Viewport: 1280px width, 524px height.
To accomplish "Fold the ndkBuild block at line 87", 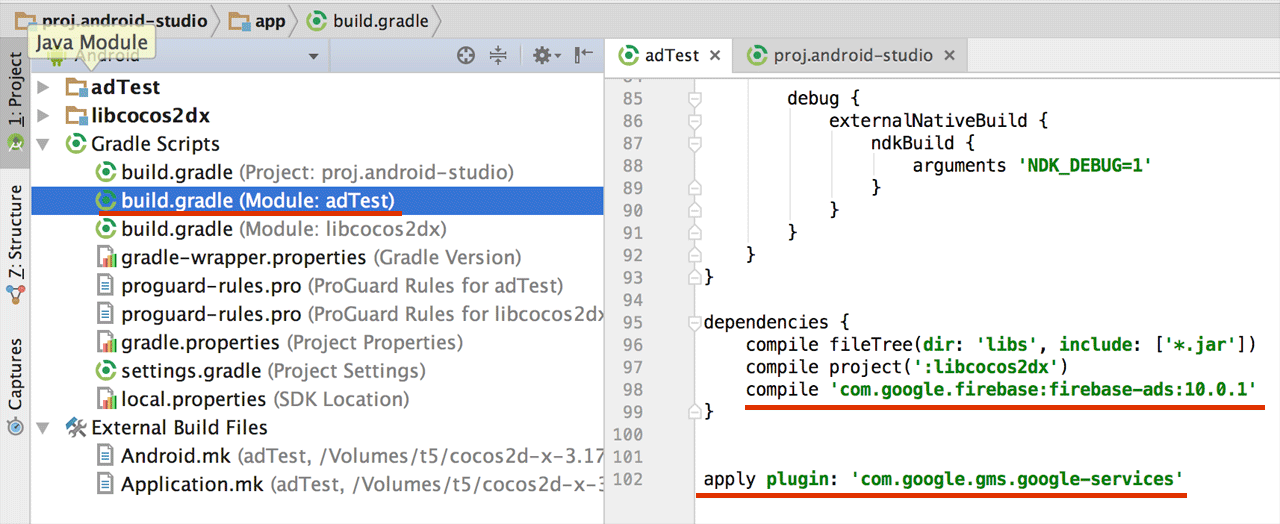I will pyautogui.click(x=694, y=143).
